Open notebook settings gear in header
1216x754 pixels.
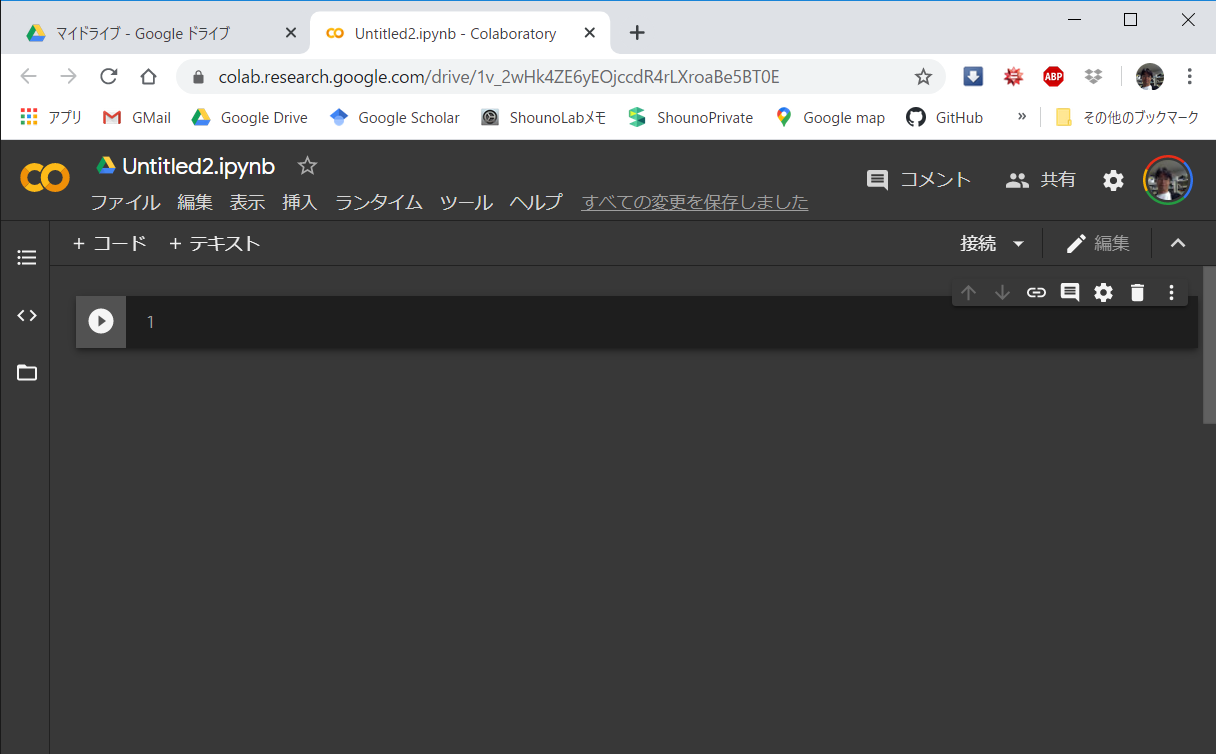1113,180
